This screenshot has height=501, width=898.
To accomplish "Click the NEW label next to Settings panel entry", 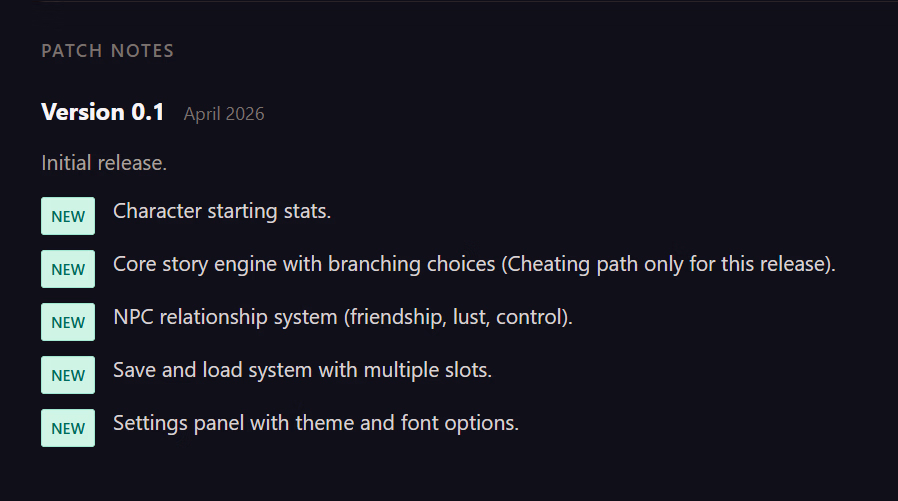I will click(x=68, y=428).
